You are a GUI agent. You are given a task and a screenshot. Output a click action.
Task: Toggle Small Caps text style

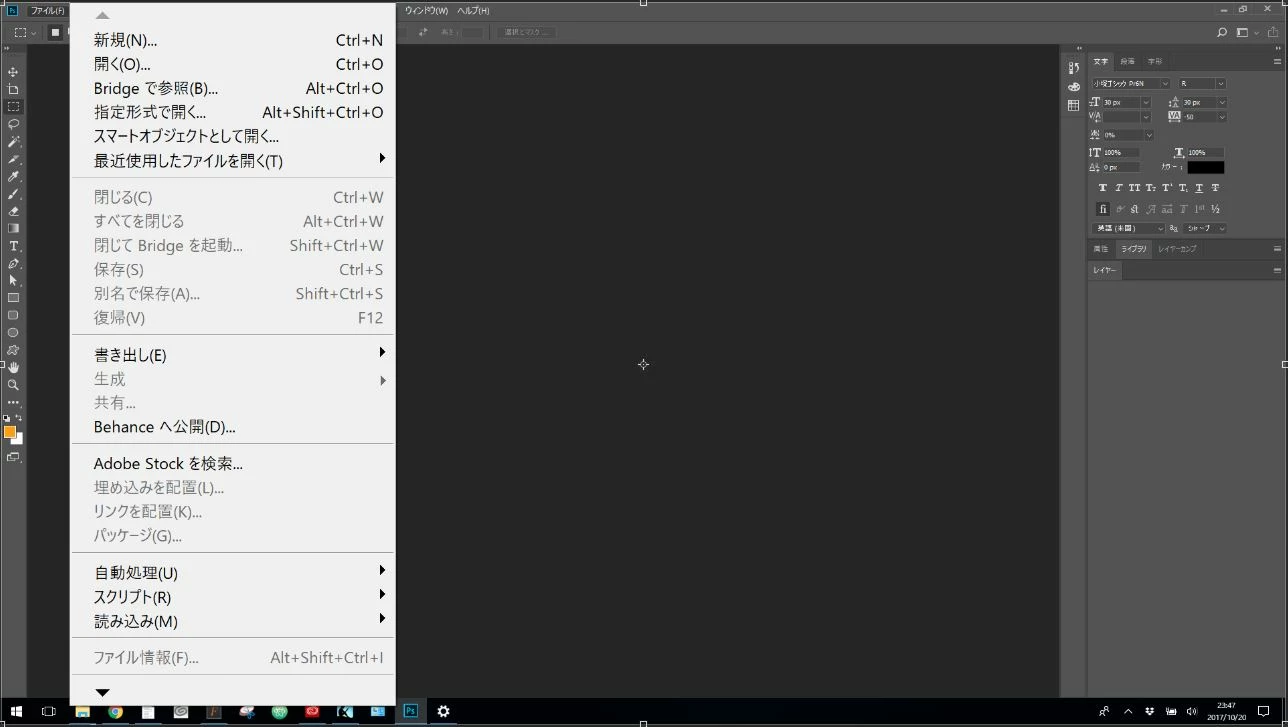click(x=1151, y=188)
